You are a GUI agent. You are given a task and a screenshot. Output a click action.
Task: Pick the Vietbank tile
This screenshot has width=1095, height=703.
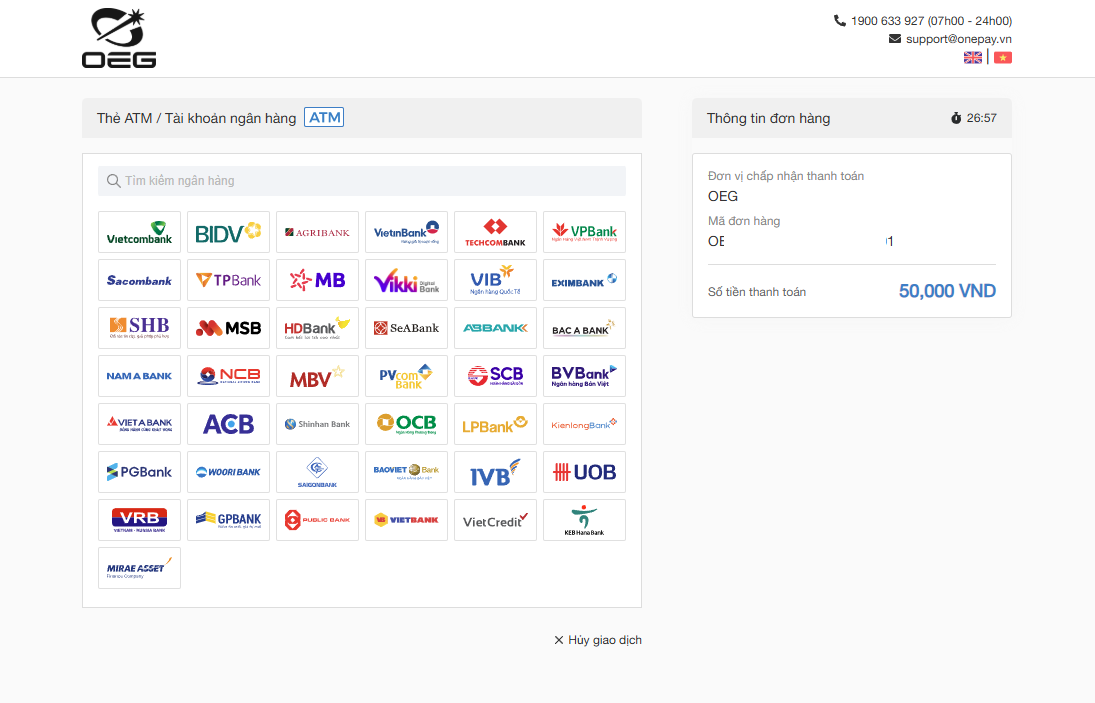406,520
